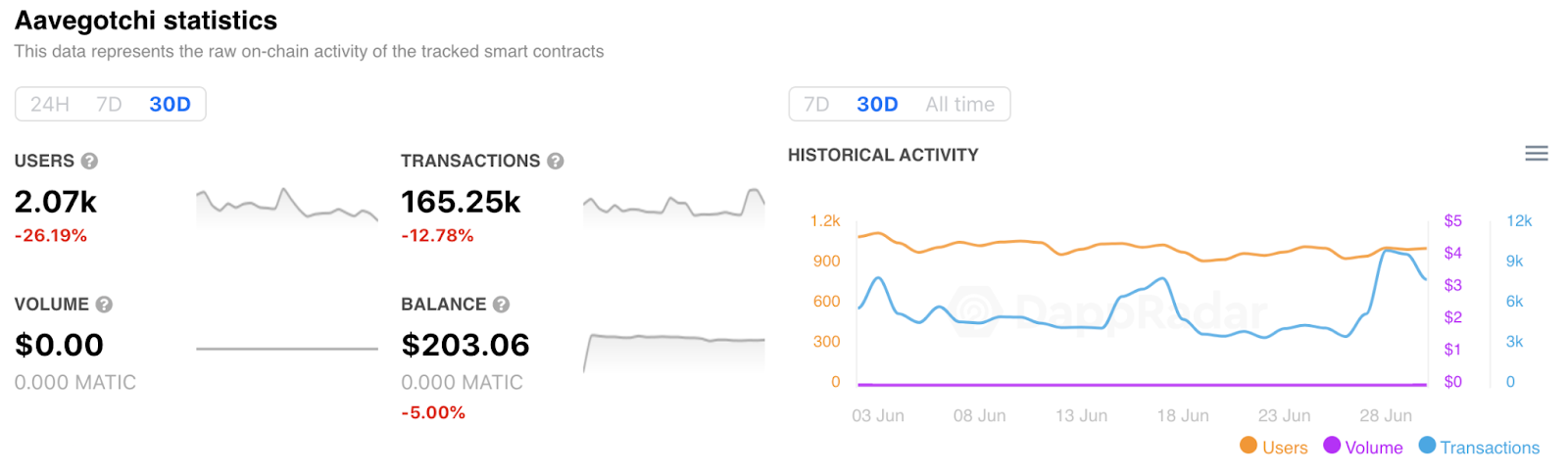Click the BALANCE info question mark icon

pos(501,305)
